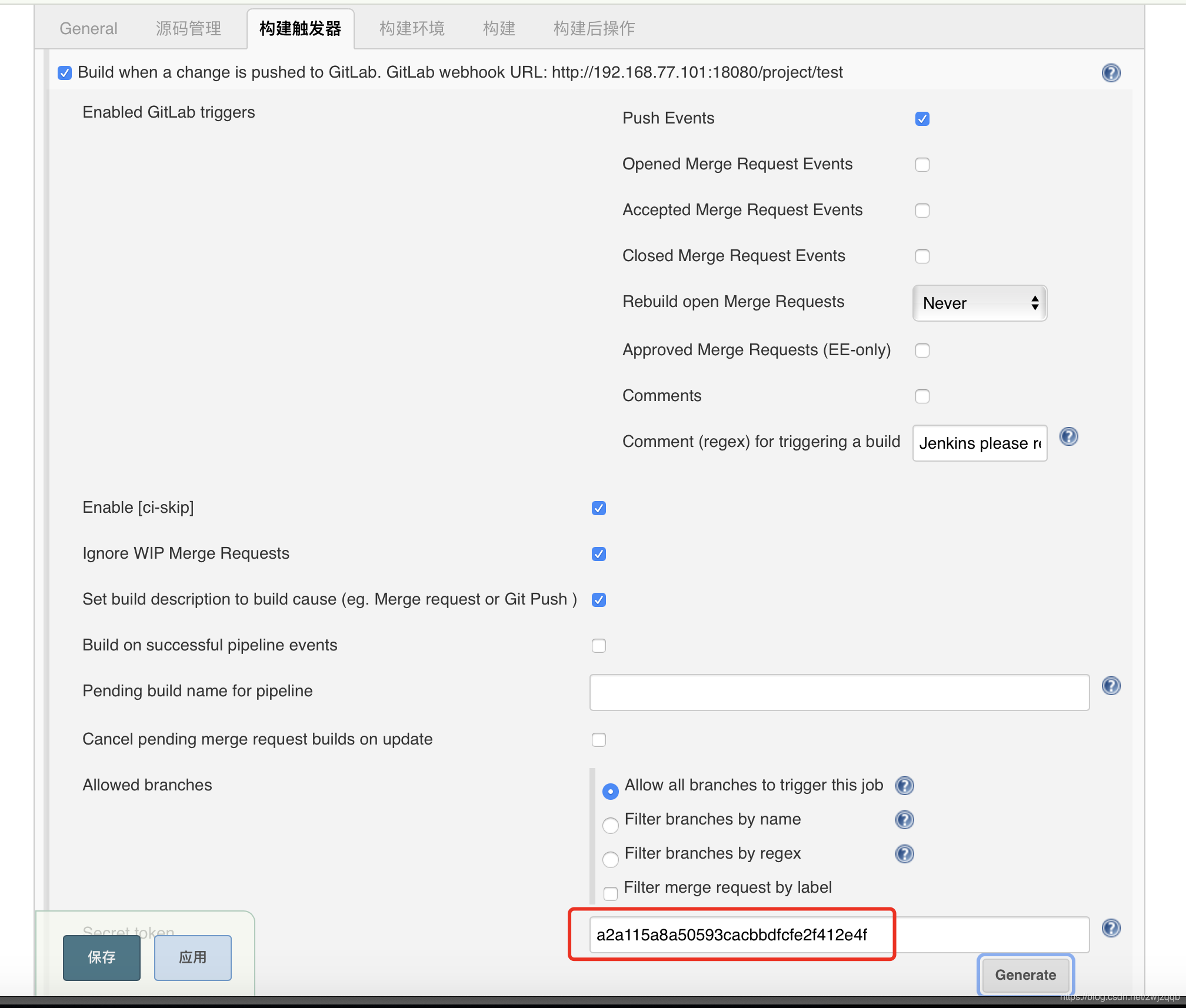Focus the secret token text field

(x=839, y=935)
